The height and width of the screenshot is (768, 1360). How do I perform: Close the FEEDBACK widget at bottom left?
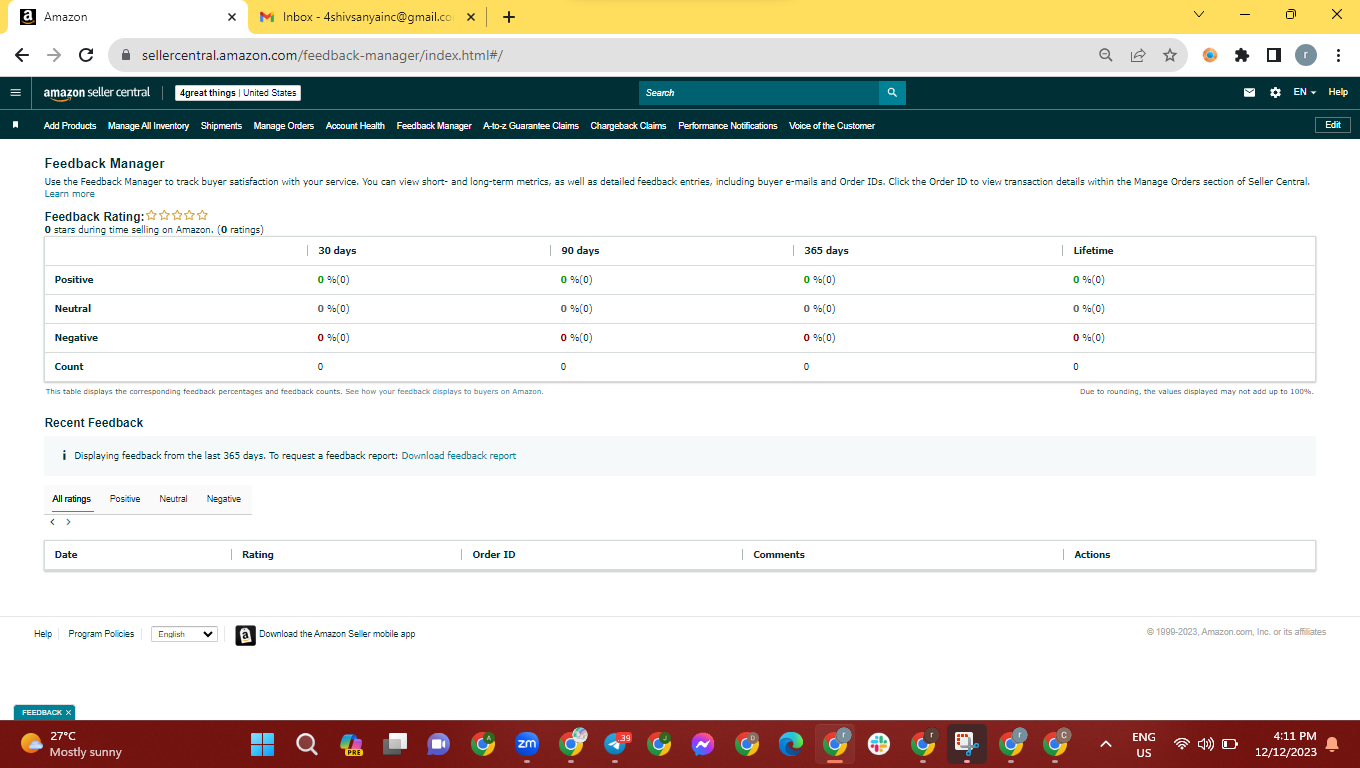tap(68, 713)
